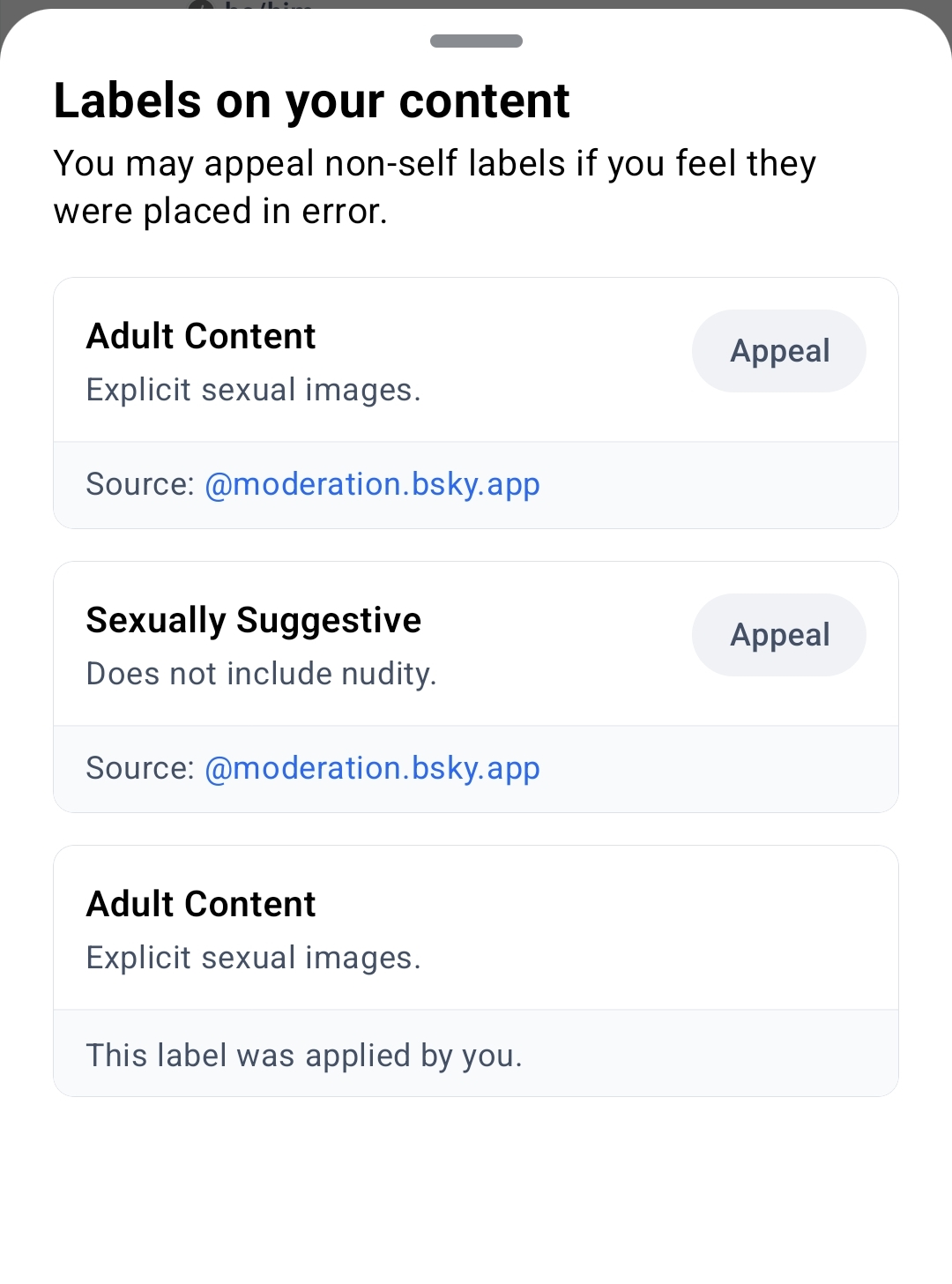
Task: Click the 'Source:' text in Adult Content card
Action: (x=139, y=484)
